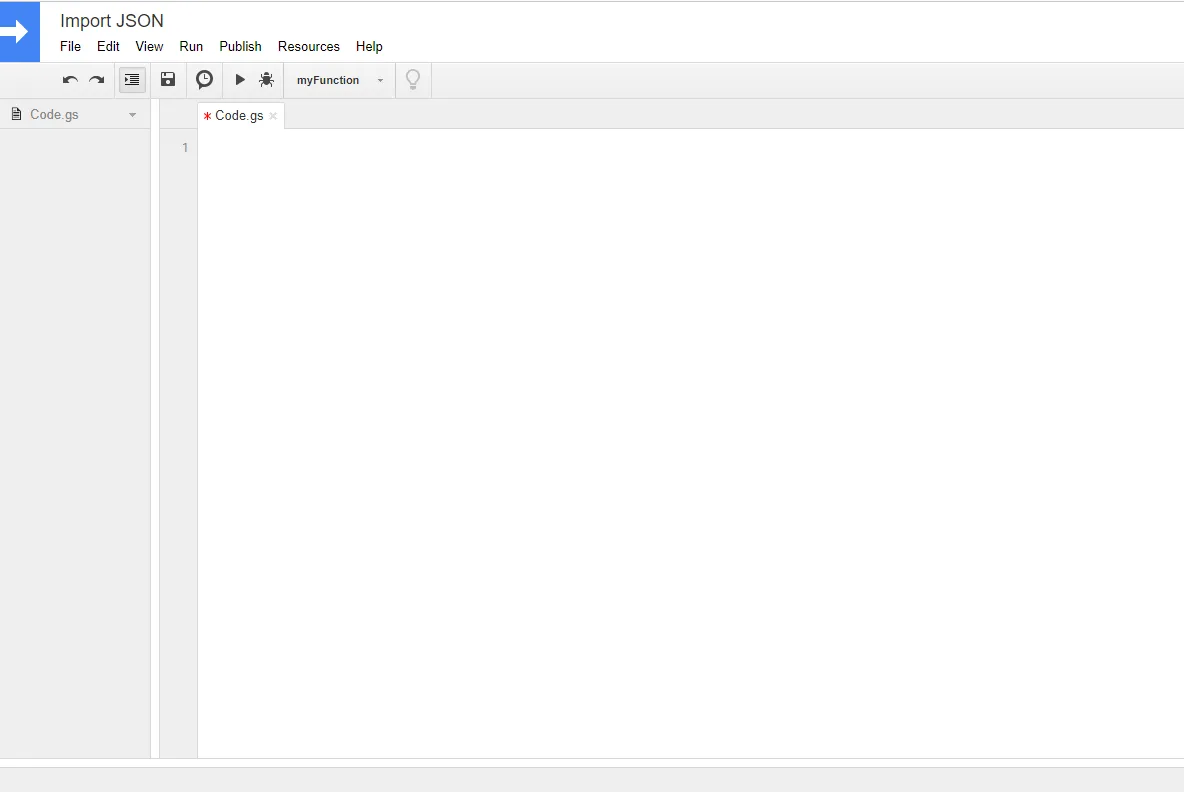Click line number 1 in the gutter
1184x792 pixels.
point(185,147)
